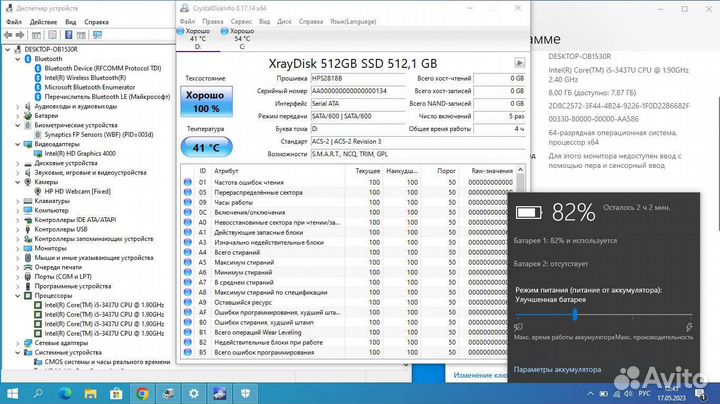Open Microsoft Store from the taskbar
Image resolution: width=720 pixels, height=404 pixels.
point(116,393)
